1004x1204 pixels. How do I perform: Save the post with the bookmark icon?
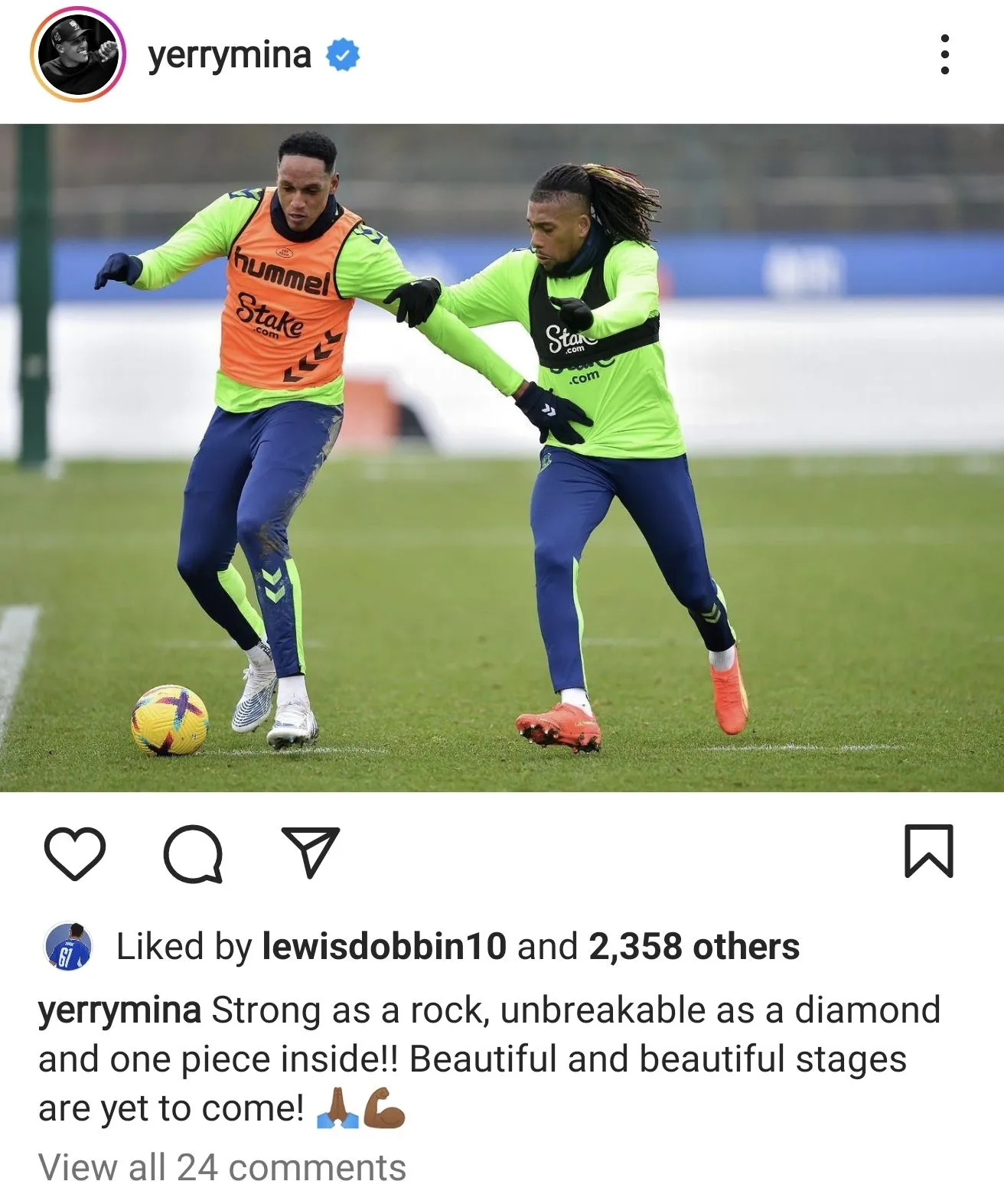(x=929, y=850)
